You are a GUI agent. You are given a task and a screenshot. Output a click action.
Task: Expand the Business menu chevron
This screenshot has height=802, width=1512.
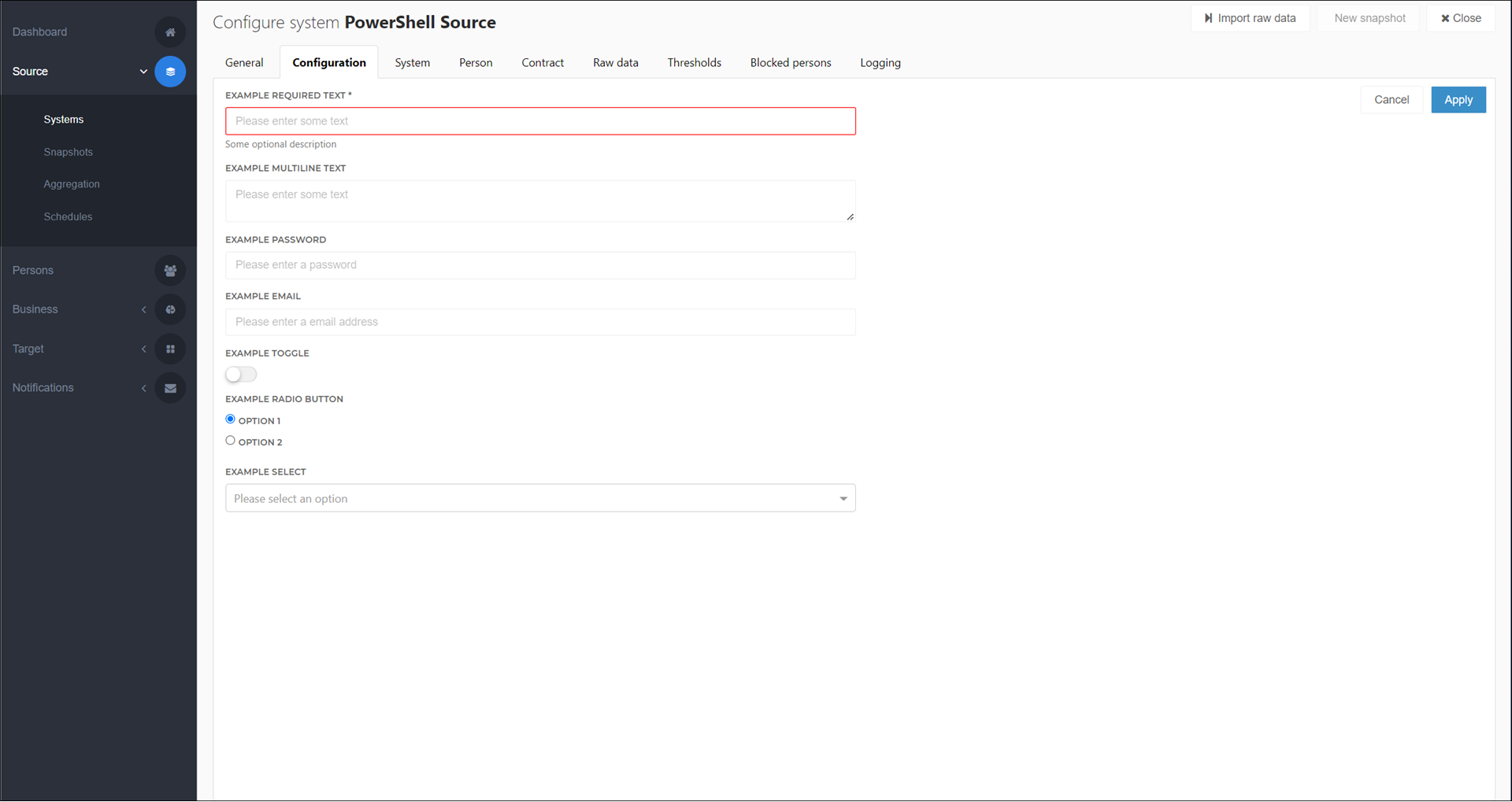pos(143,309)
